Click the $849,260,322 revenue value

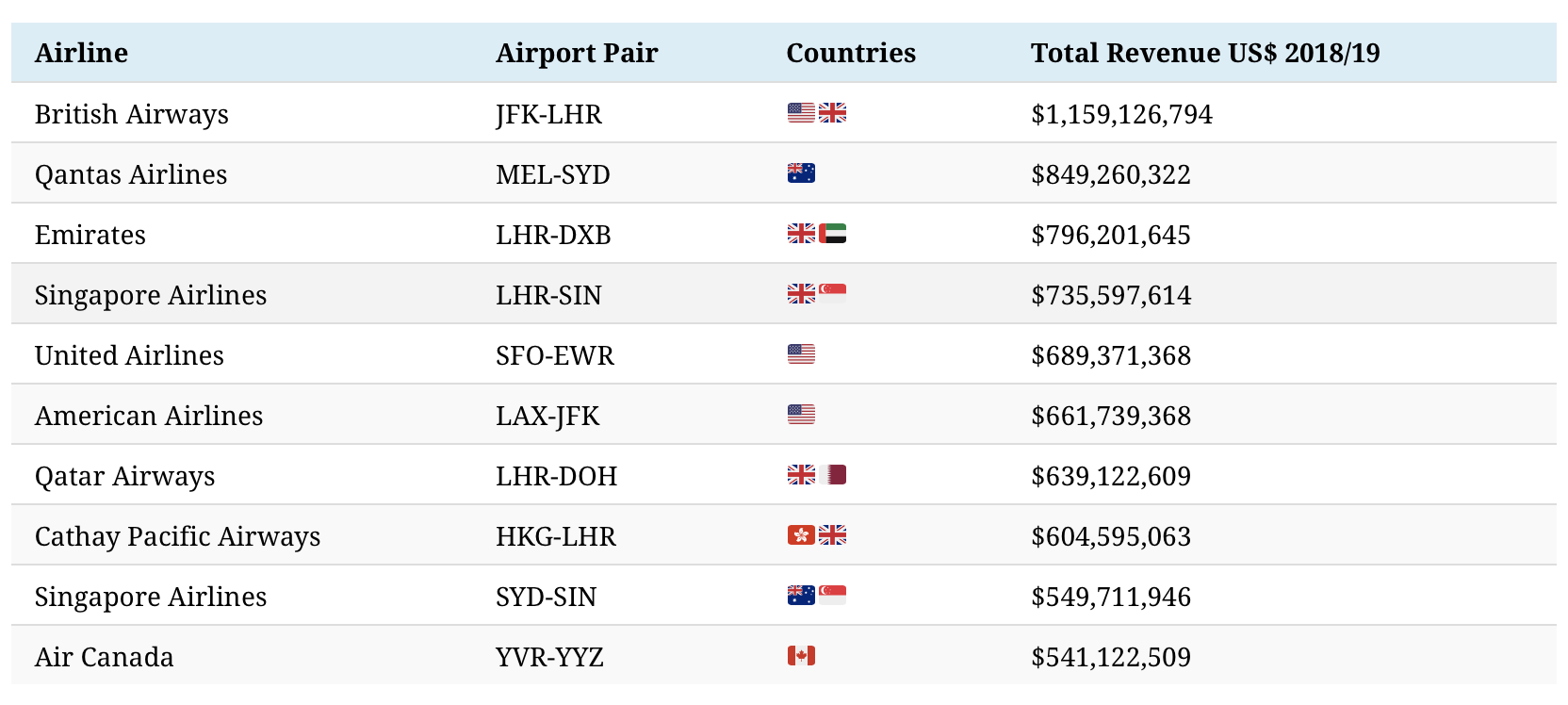pyautogui.click(x=1111, y=174)
